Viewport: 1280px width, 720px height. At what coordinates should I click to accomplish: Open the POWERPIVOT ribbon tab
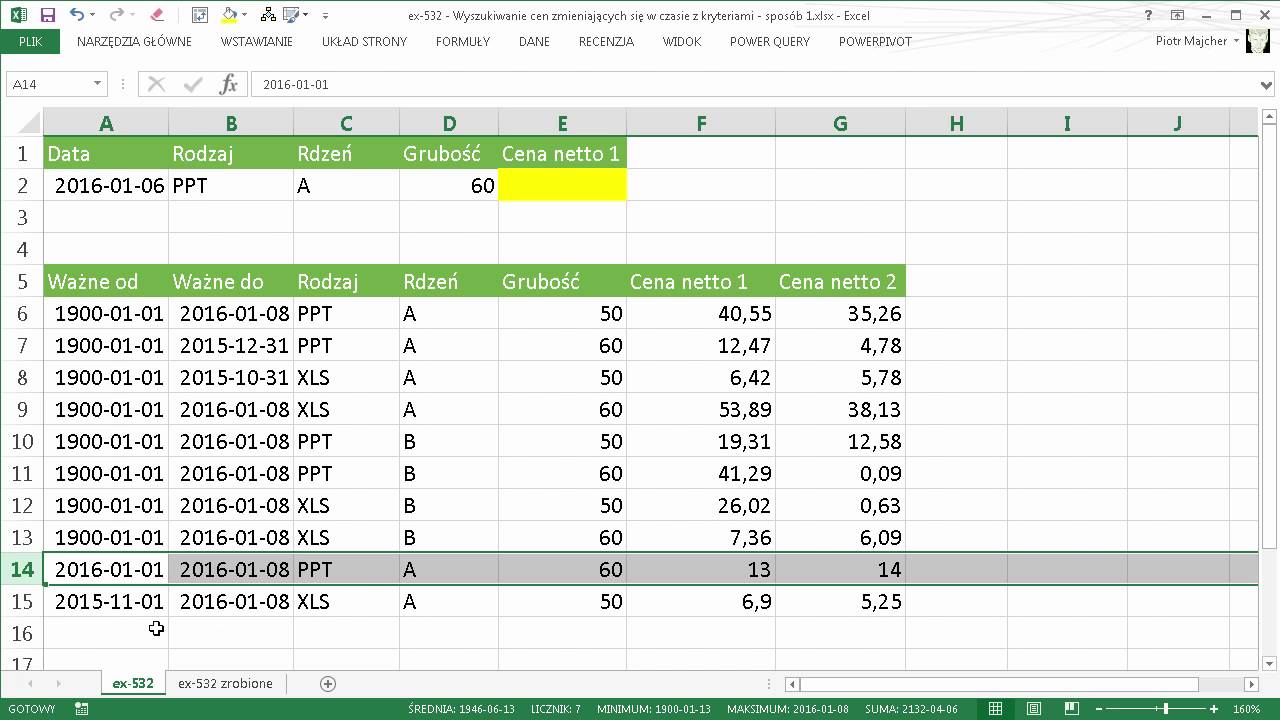(x=873, y=42)
